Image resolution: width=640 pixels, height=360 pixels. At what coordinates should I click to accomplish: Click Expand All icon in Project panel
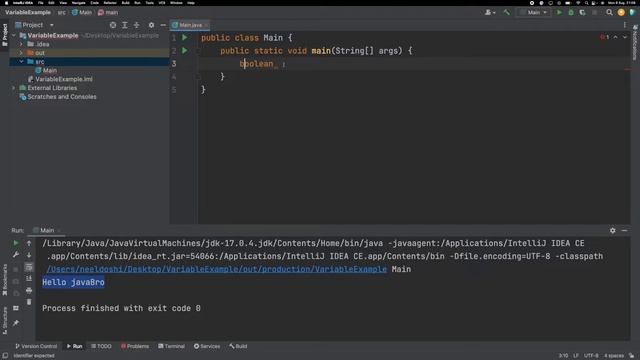tap(125, 25)
